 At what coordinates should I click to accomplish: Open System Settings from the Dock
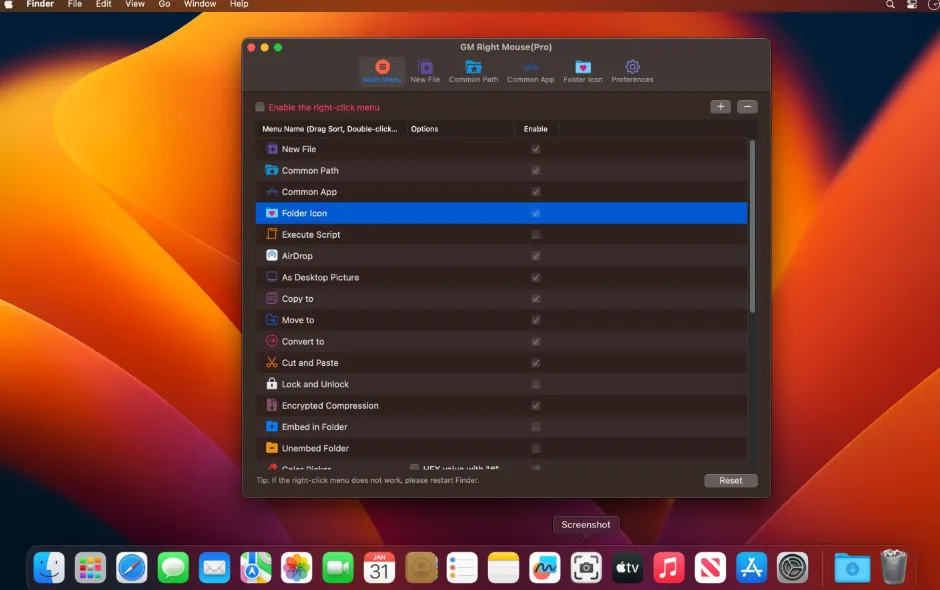click(x=793, y=567)
